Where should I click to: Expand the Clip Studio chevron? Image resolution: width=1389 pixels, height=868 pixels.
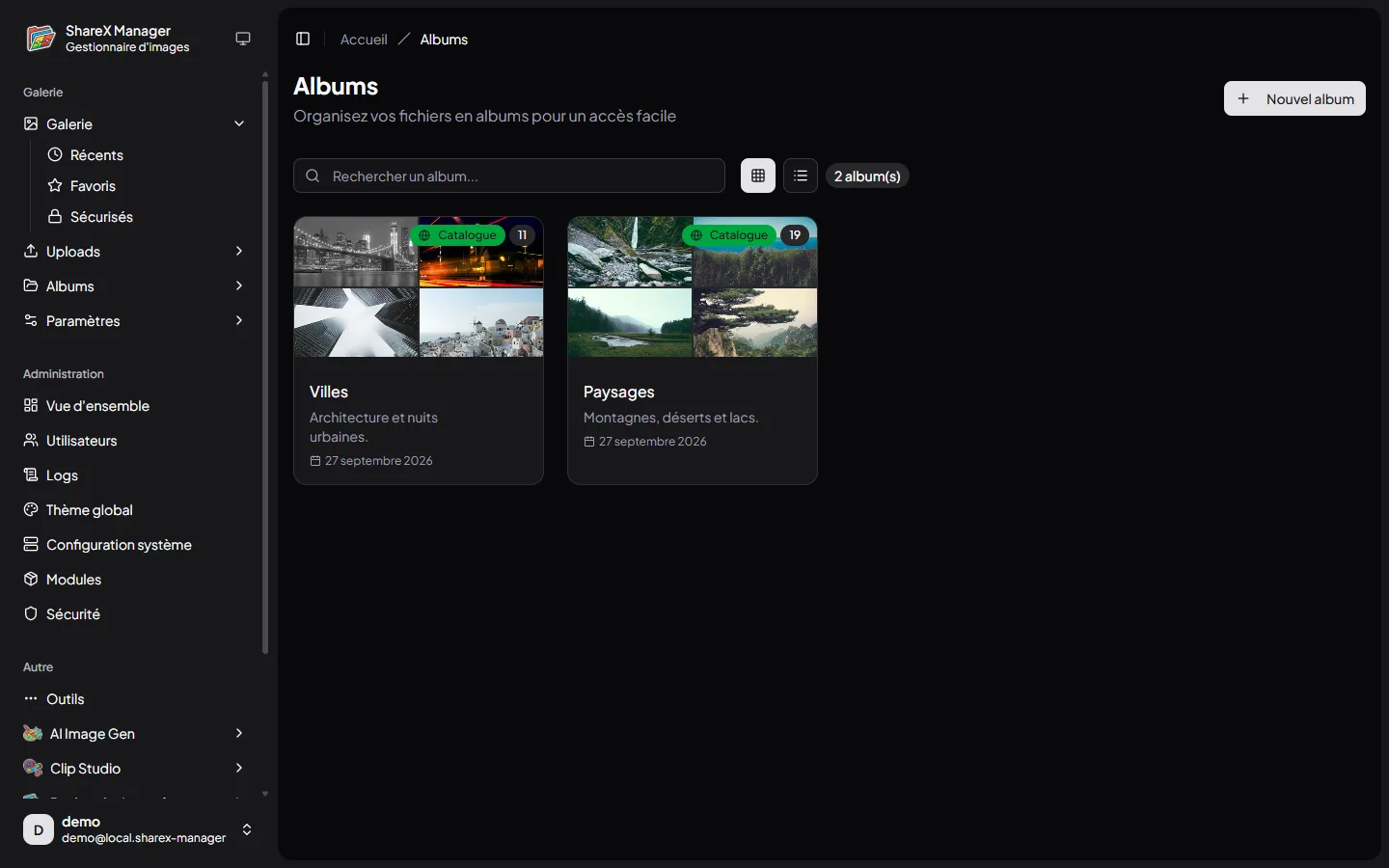click(239, 769)
